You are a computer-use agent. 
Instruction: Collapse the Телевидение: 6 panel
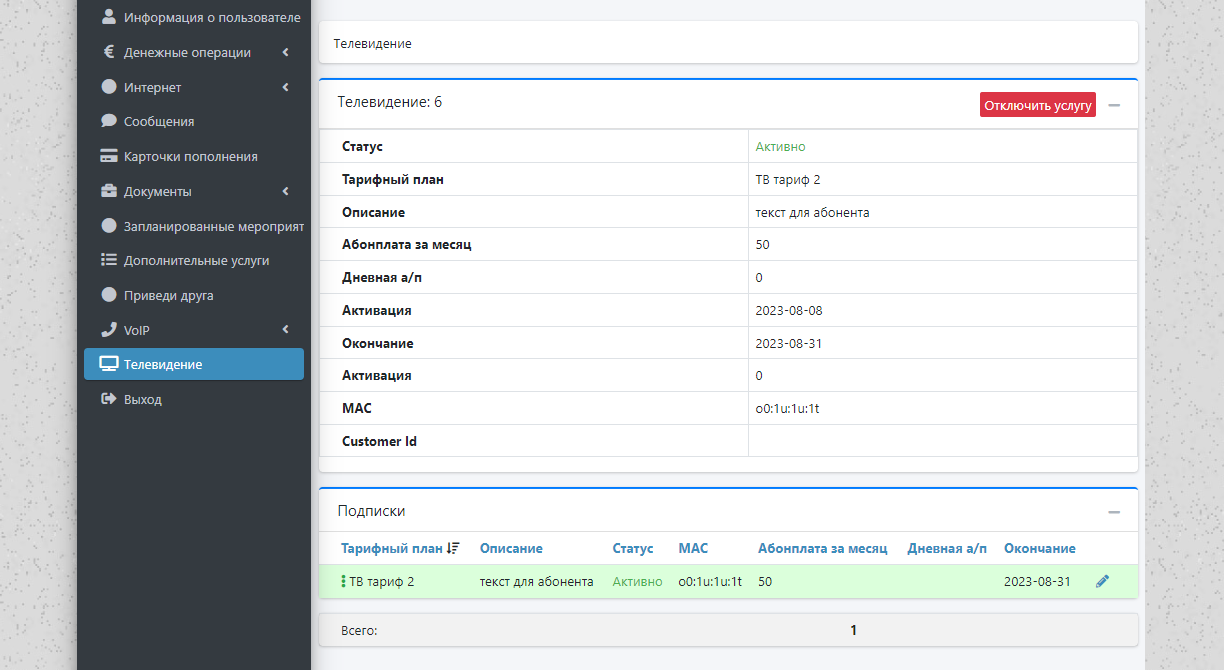(x=1114, y=105)
